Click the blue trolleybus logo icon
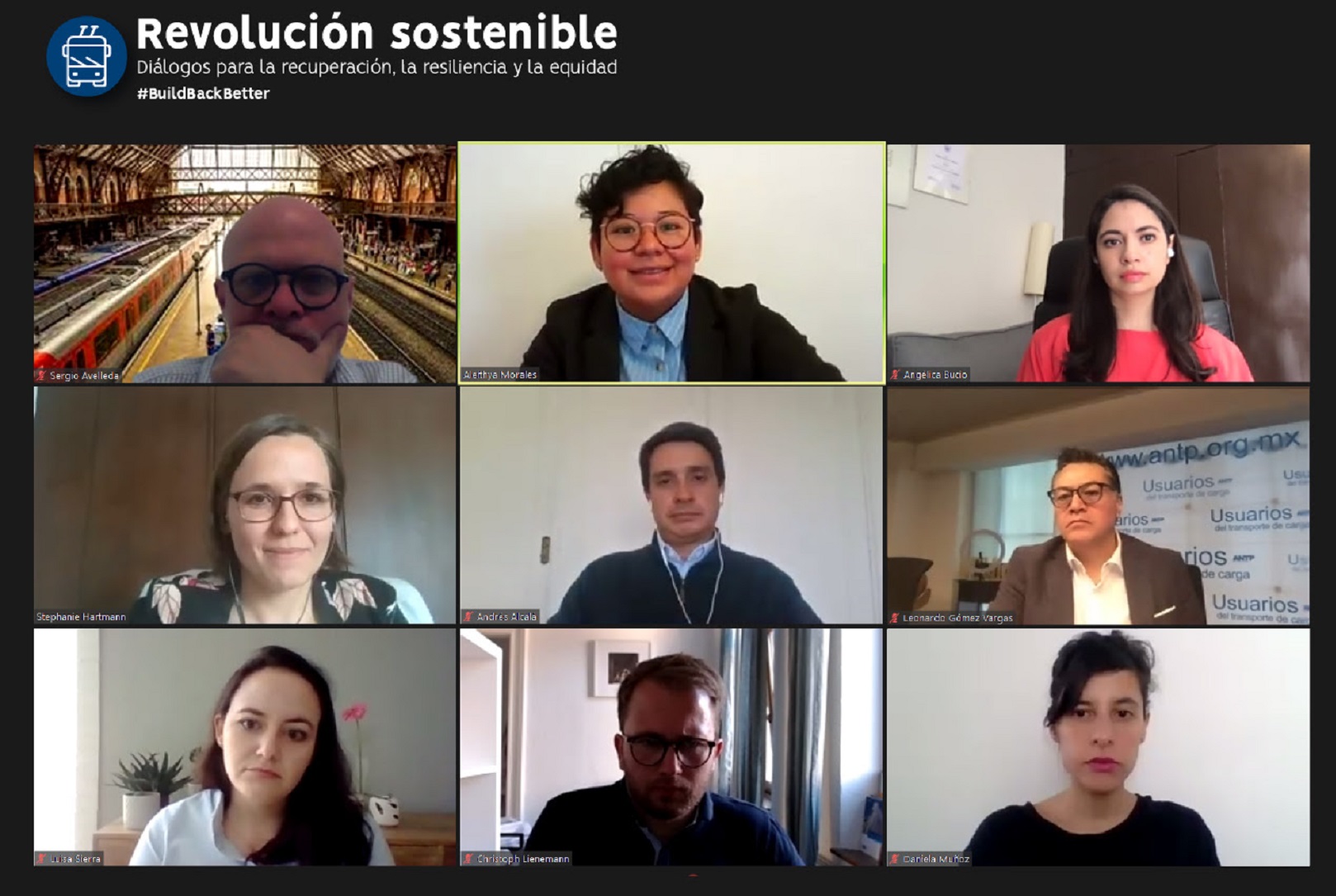 pyautogui.click(x=87, y=56)
